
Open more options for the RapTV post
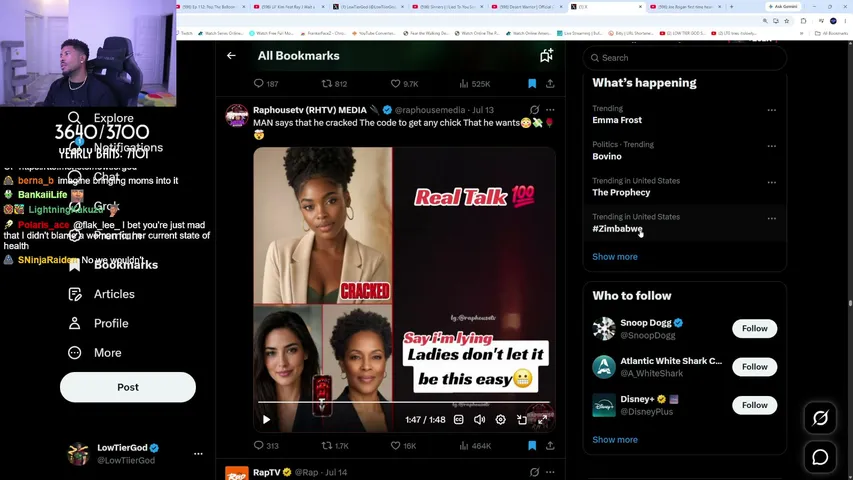click(x=550, y=472)
